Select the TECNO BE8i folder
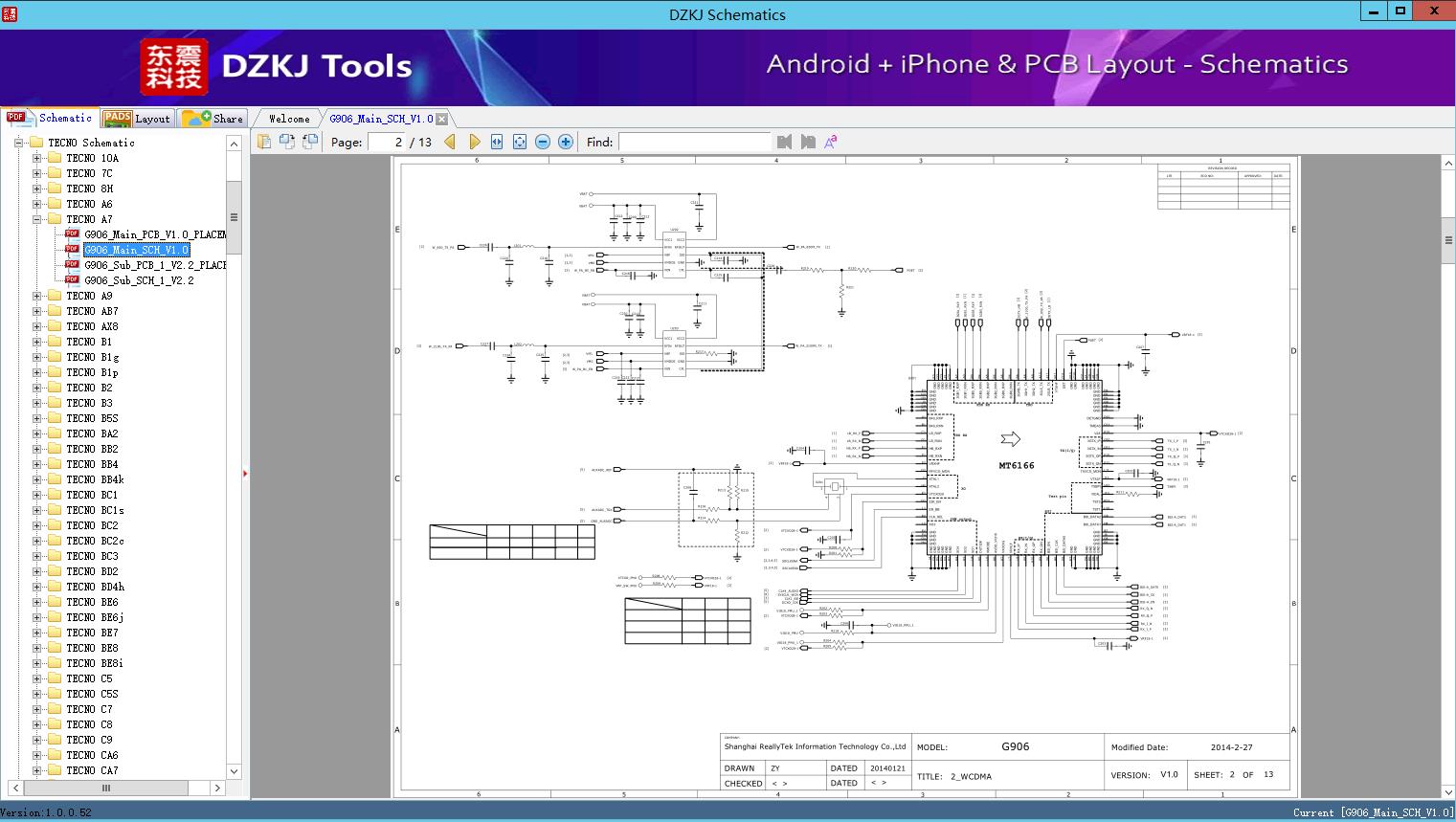This screenshot has height=822, width=1456. [95, 663]
